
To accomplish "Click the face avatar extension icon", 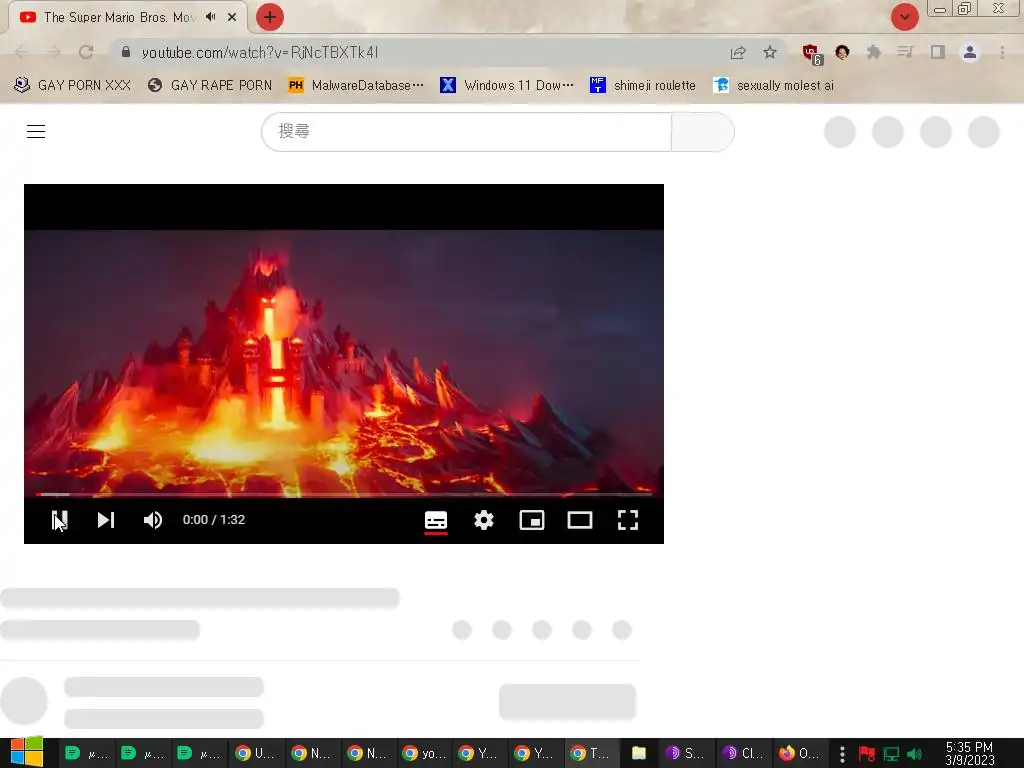I will (x=842, y=52).
